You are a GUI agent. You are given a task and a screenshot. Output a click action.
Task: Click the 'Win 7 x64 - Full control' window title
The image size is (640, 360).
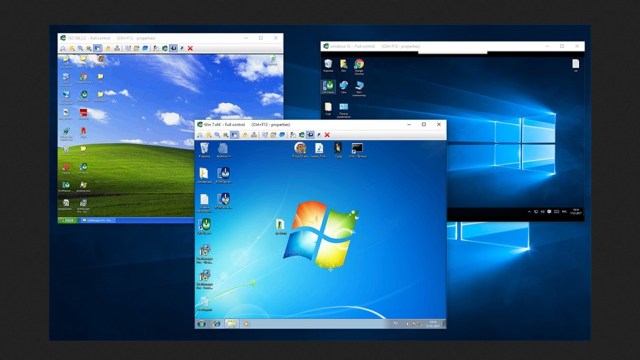coord(224,124)
